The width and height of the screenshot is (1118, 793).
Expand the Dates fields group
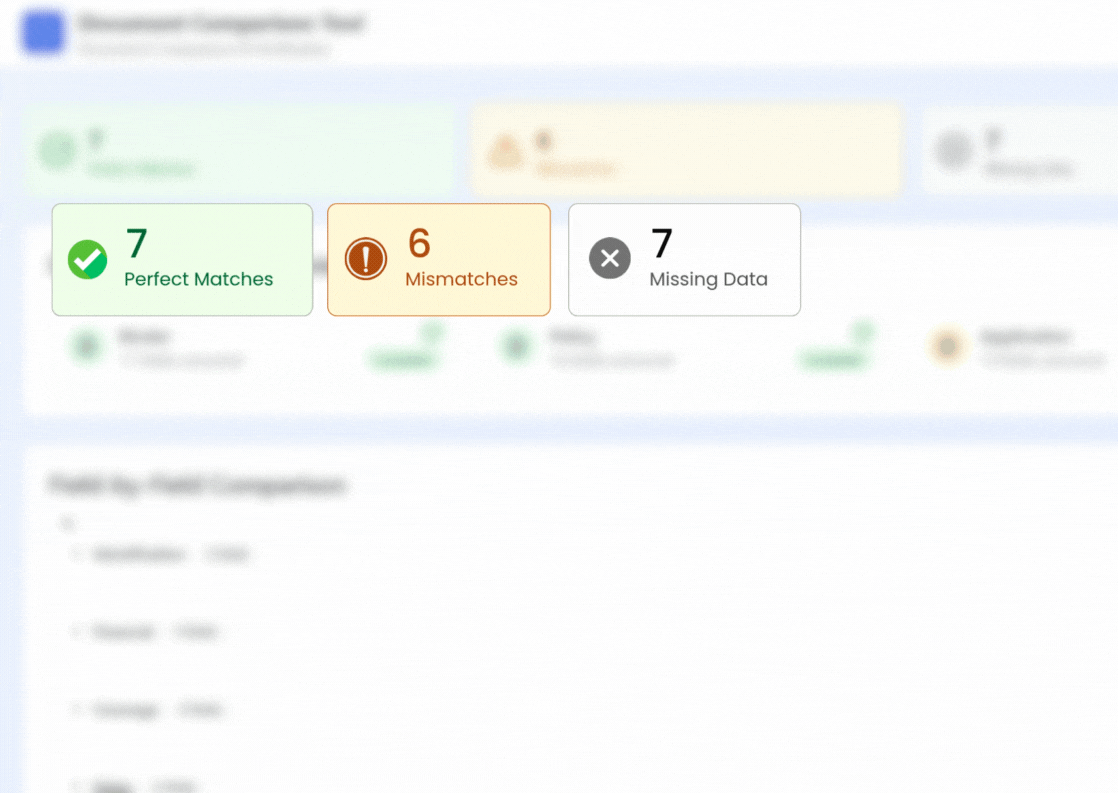coord(76,785)
